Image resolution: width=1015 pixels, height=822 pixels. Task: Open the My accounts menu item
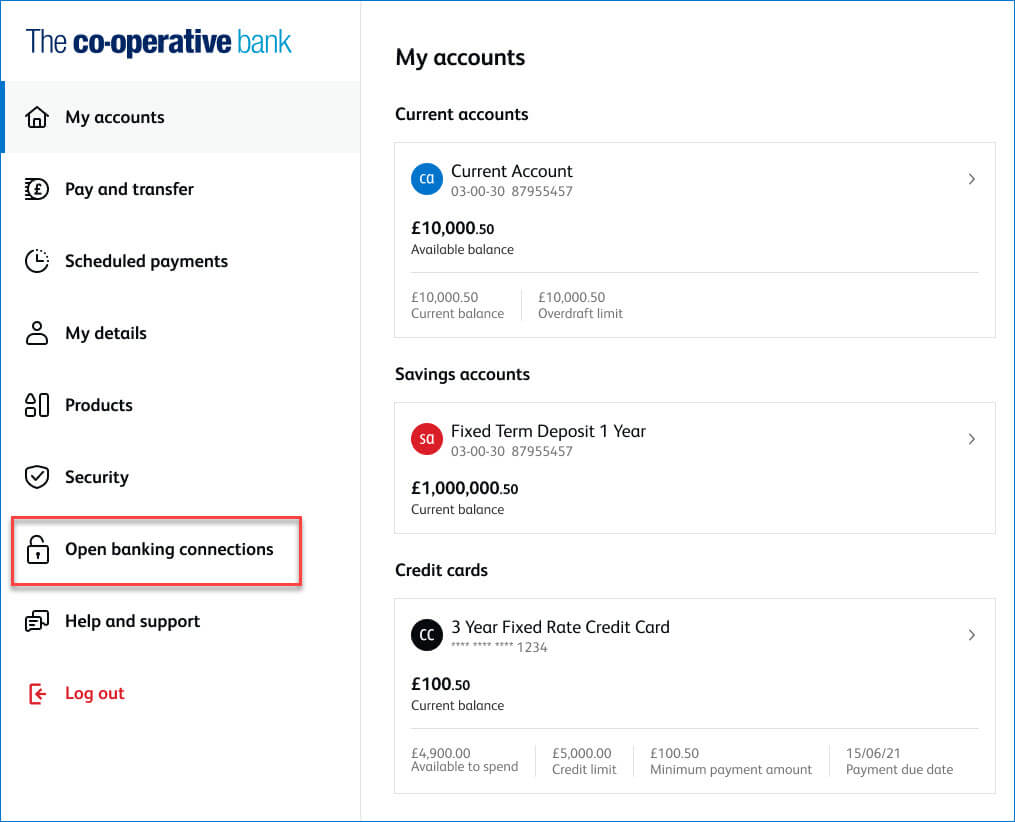point(181,117)
